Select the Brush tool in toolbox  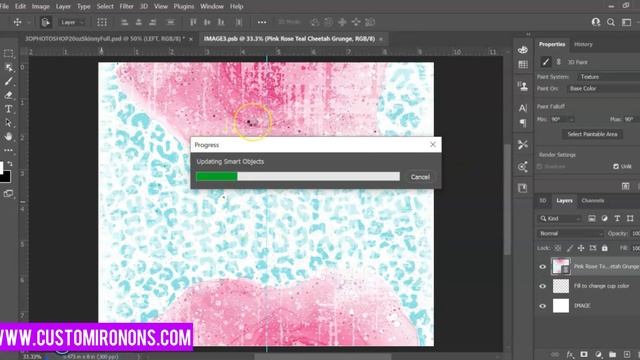(x=8, y=81)
